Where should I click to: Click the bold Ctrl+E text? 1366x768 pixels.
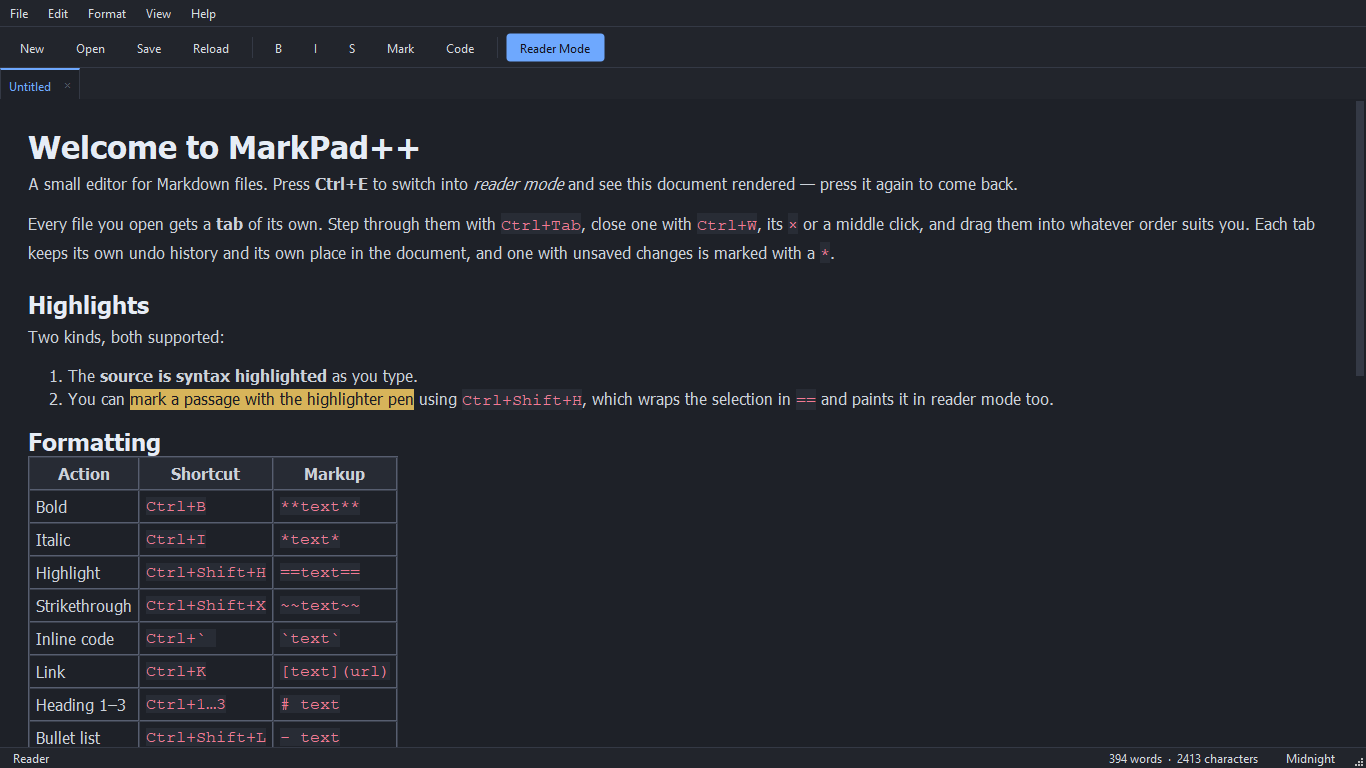point(341,185)
